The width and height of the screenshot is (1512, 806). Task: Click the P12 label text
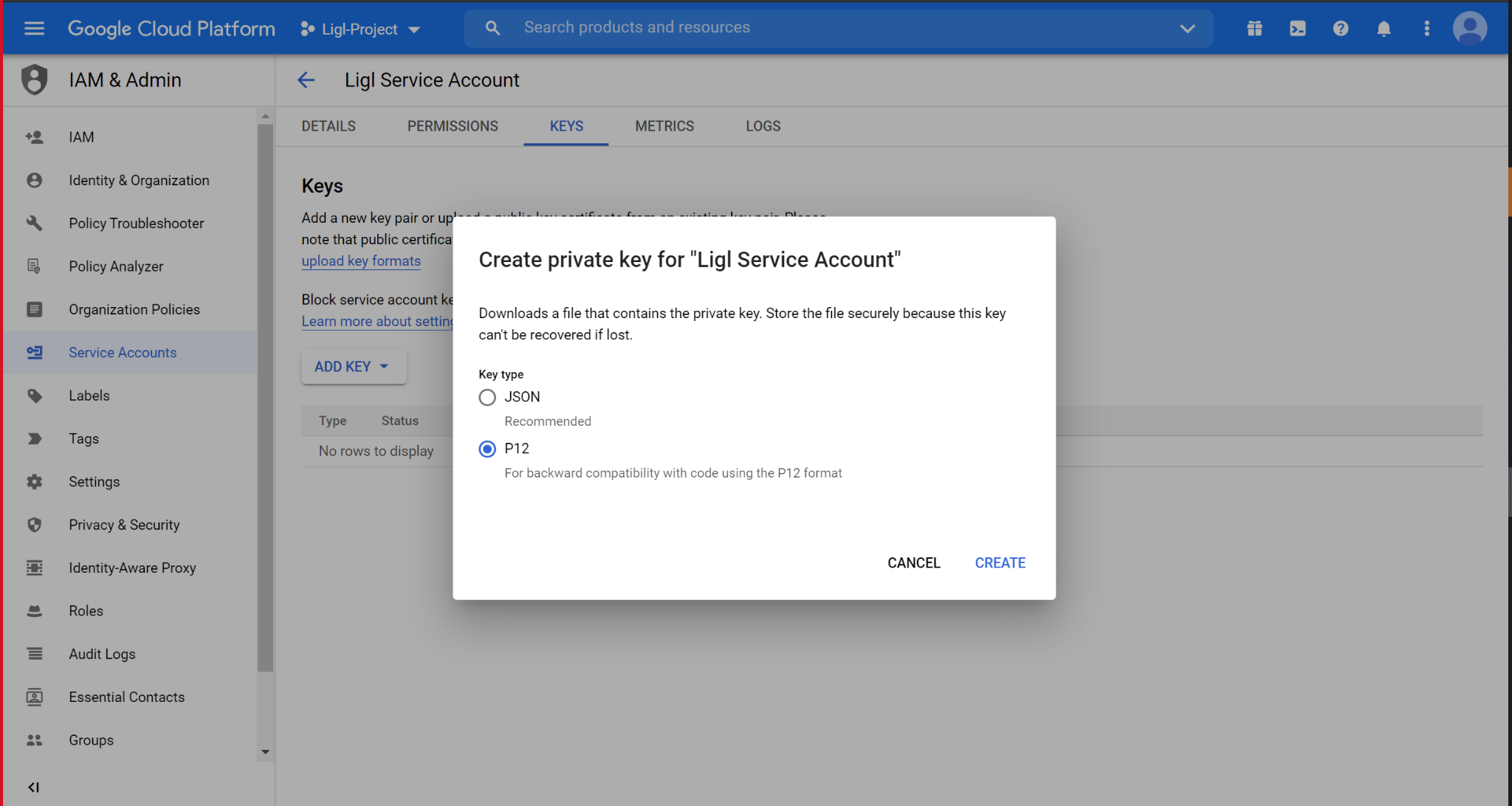tap(517, 449)
